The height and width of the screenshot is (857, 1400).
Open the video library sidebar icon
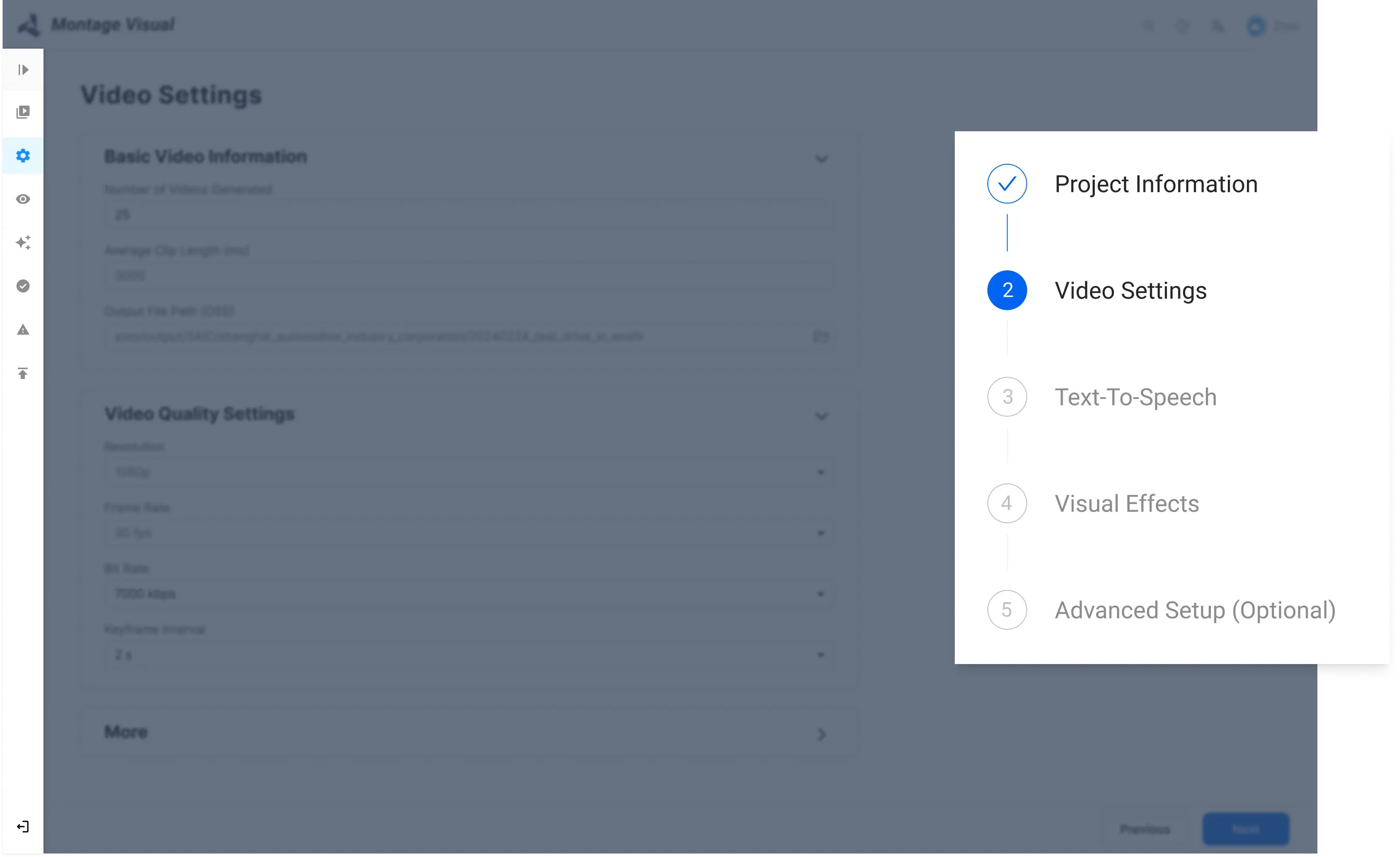tap(23, 112)
